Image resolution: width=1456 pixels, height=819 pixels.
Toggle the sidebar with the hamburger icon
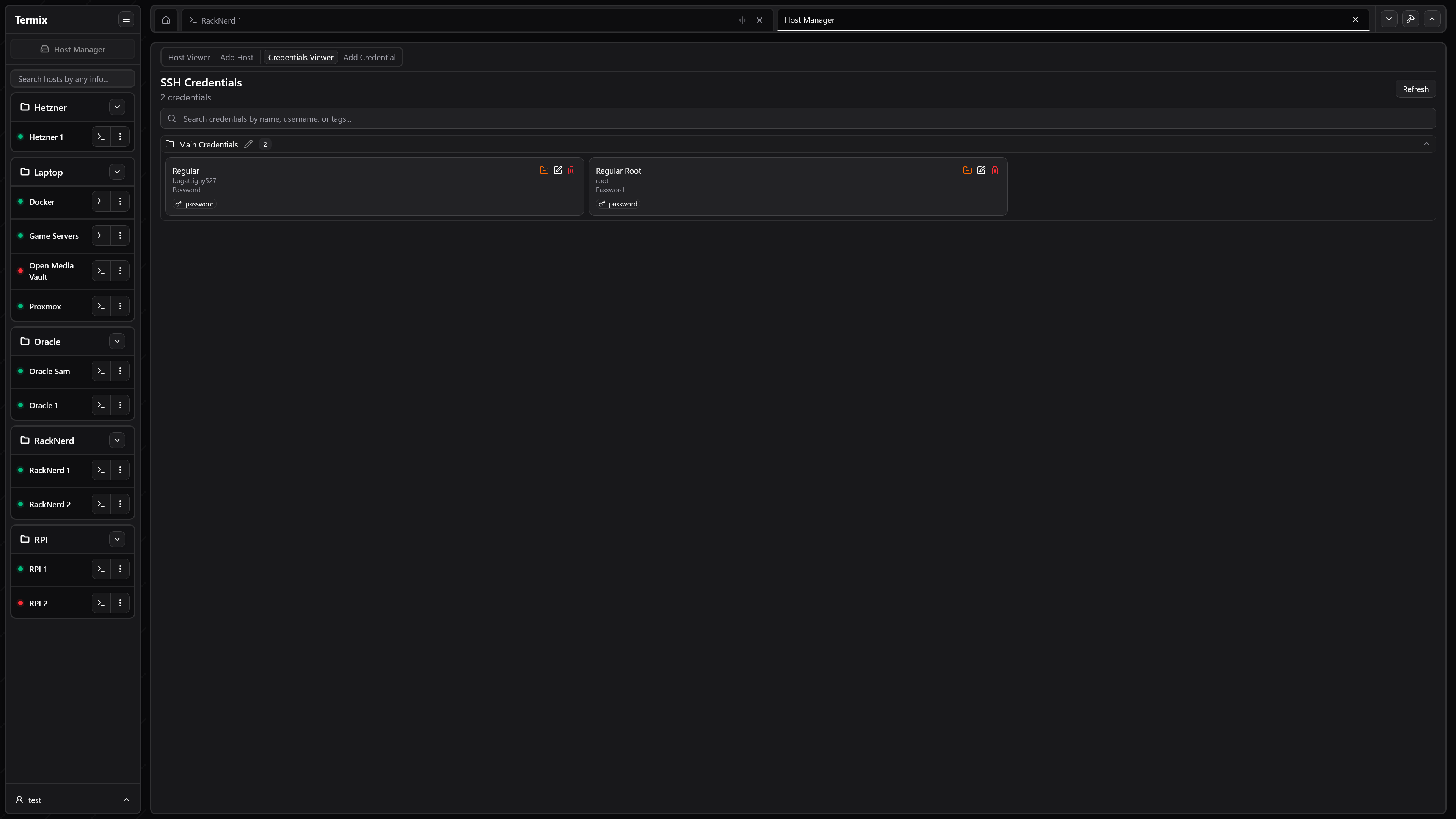pyautogui.click(x=126, y=19)
